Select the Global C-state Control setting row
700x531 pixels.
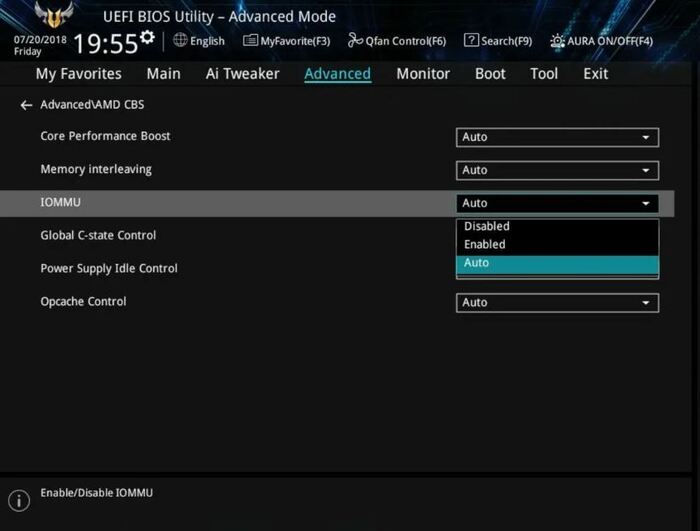click(x=98, y=236)
